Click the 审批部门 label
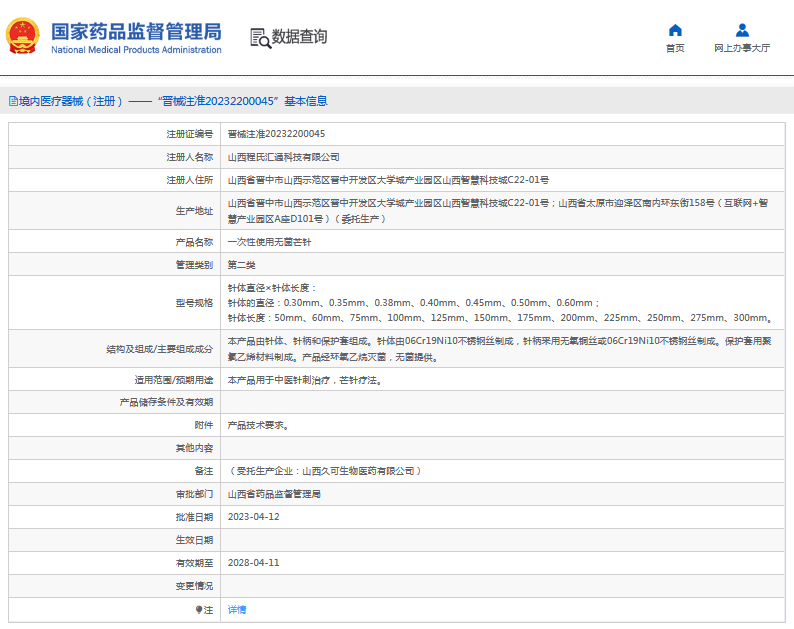Viewport: 794px width, 629px height. coord(194,494)
